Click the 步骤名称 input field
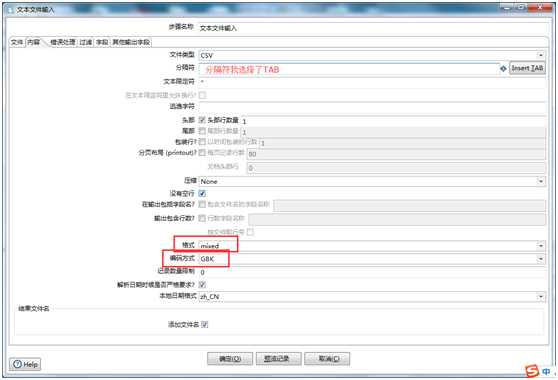The image size is (558, 380). tap(373, 28)
